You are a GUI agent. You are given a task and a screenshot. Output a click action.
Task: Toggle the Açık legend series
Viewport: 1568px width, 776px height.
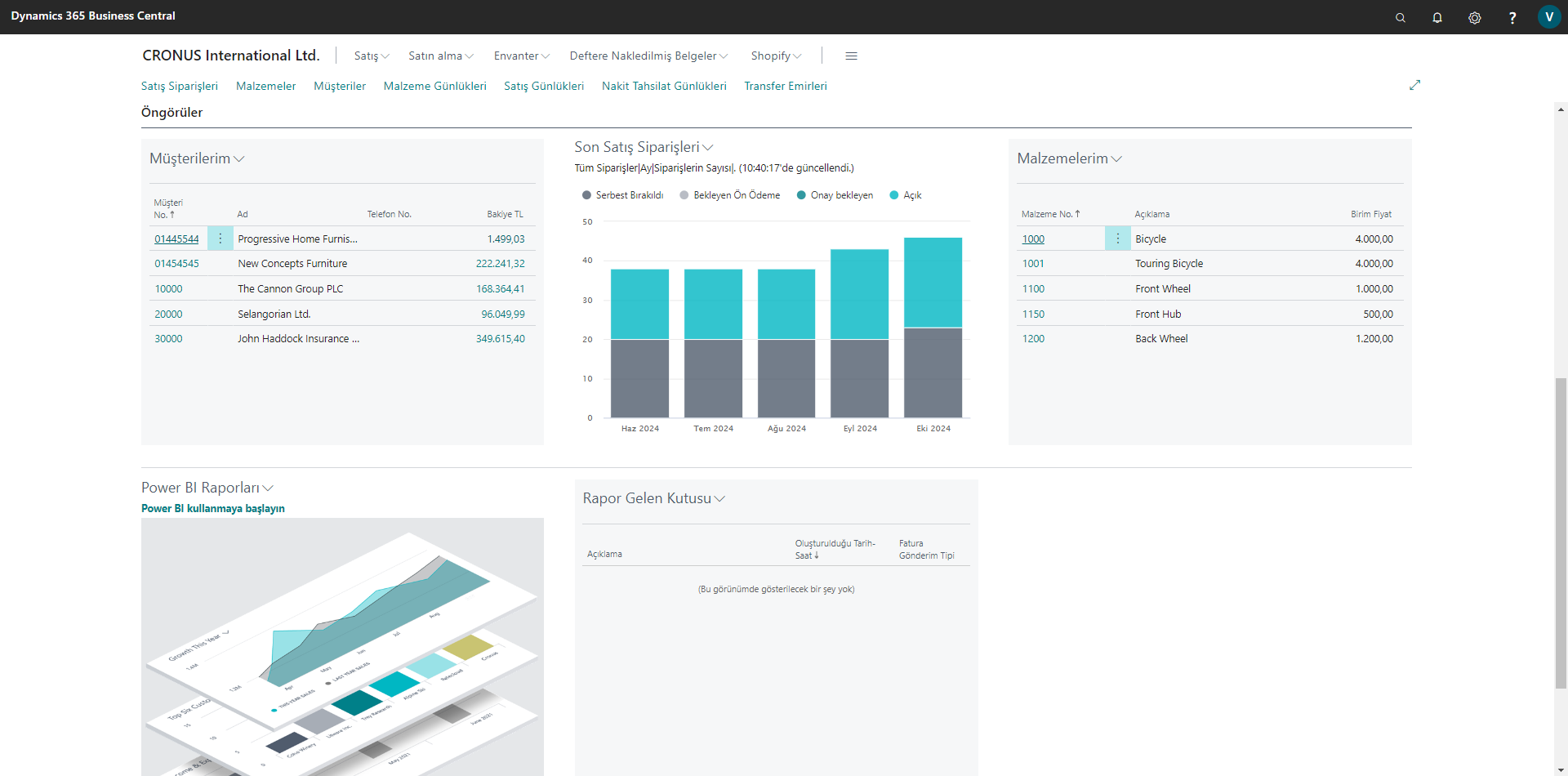point(906,195)
